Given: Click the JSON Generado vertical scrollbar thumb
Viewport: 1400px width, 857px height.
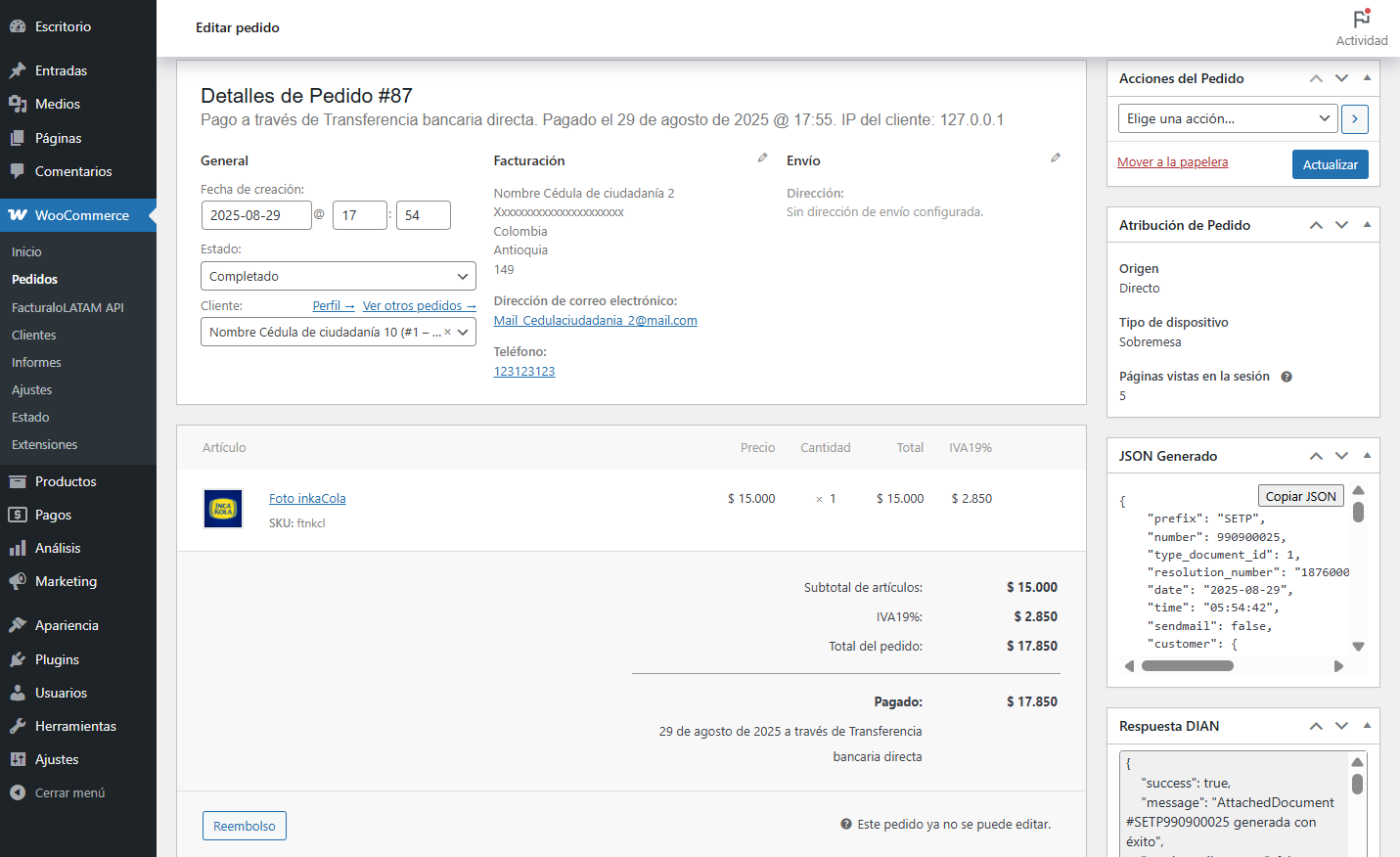Looking at the screenshot, I should (1358, 512).
